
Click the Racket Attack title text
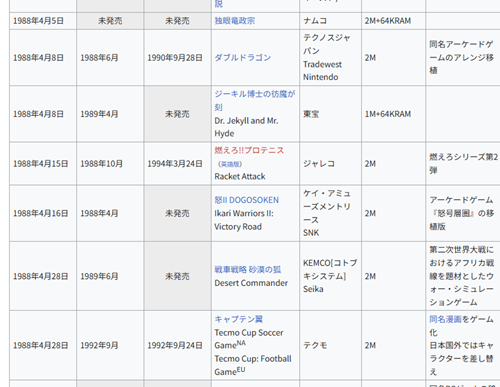point(240,176)
